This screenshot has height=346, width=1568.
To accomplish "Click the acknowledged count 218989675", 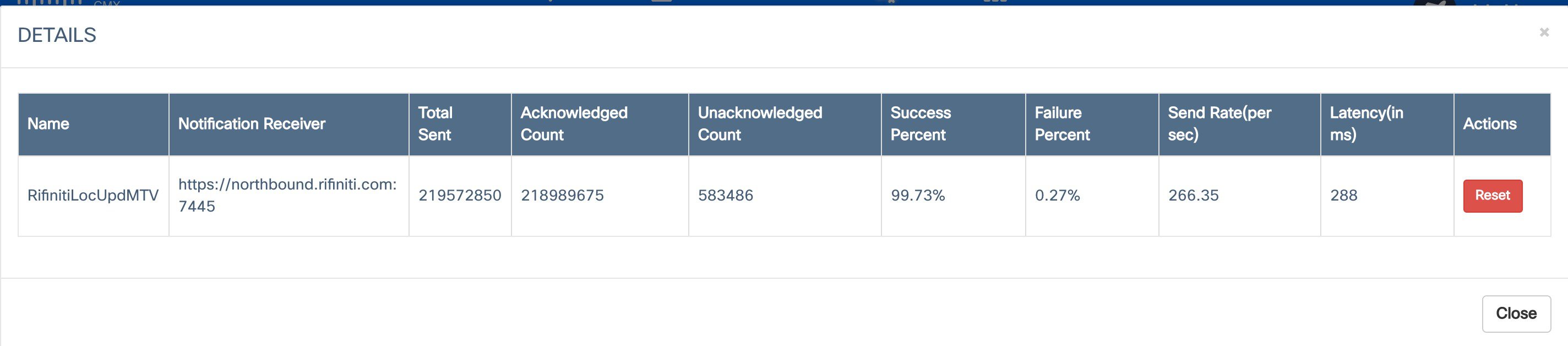I will [x=562, y=196].
